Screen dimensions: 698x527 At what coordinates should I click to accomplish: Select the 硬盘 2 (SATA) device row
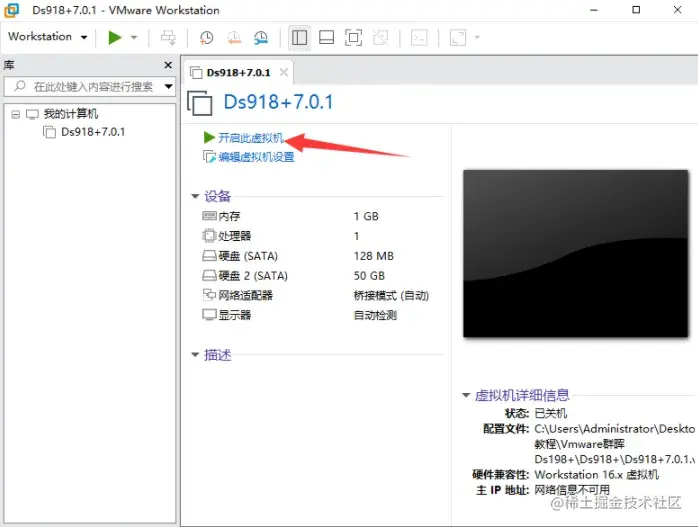pyautogui.click(x=245, y=276)
